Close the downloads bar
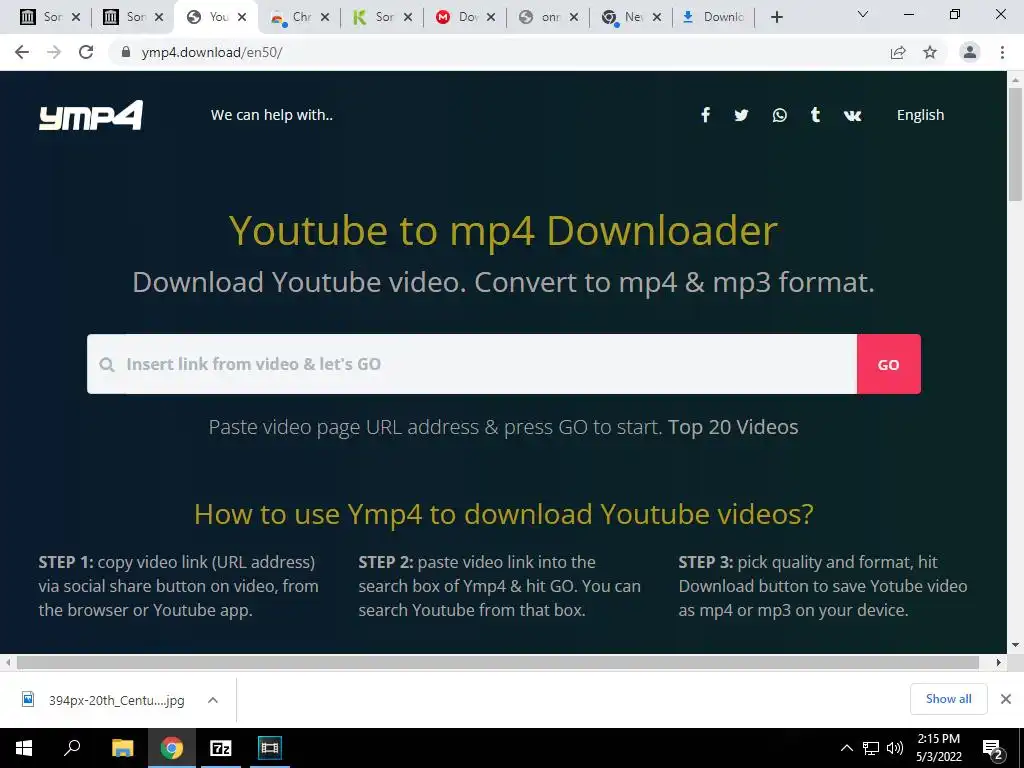The height and width of the screenshot is (768, 1024). tap(1006, 699)
